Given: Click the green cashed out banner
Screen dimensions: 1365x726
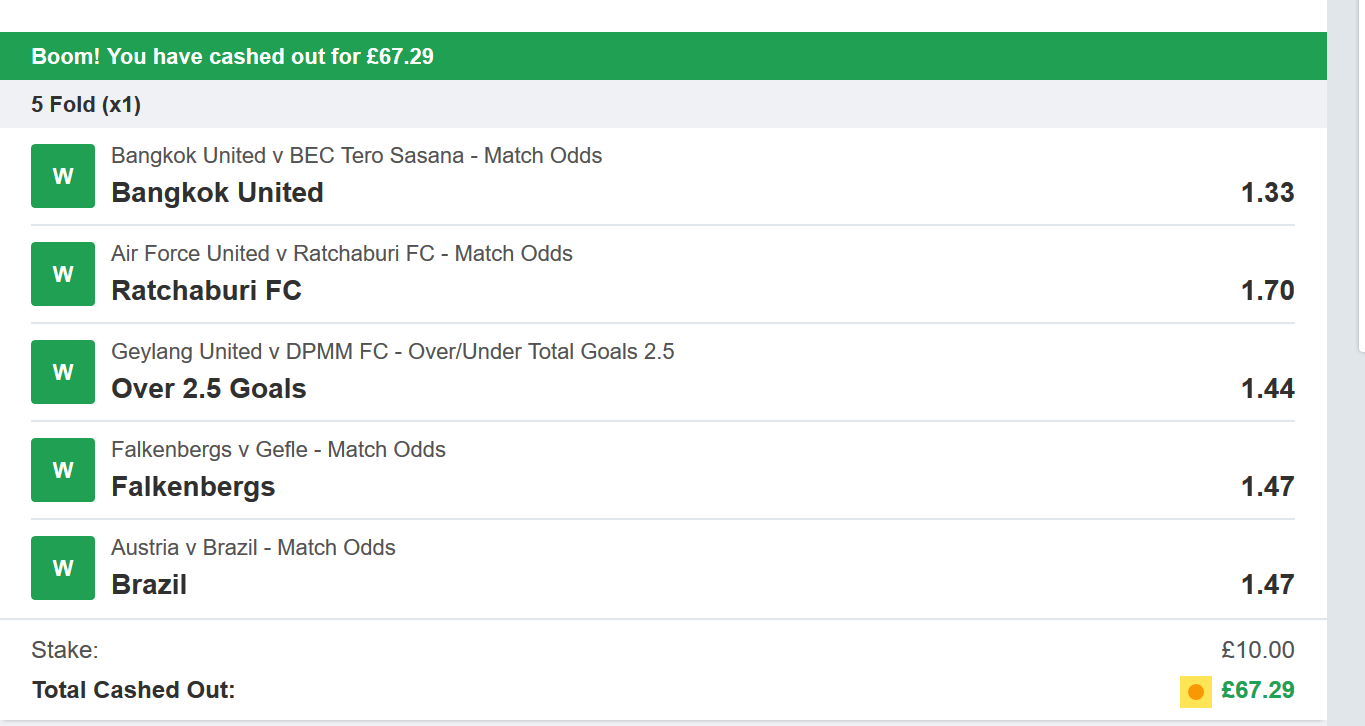Looking at the screenshot, I should [x=663, y=56].
